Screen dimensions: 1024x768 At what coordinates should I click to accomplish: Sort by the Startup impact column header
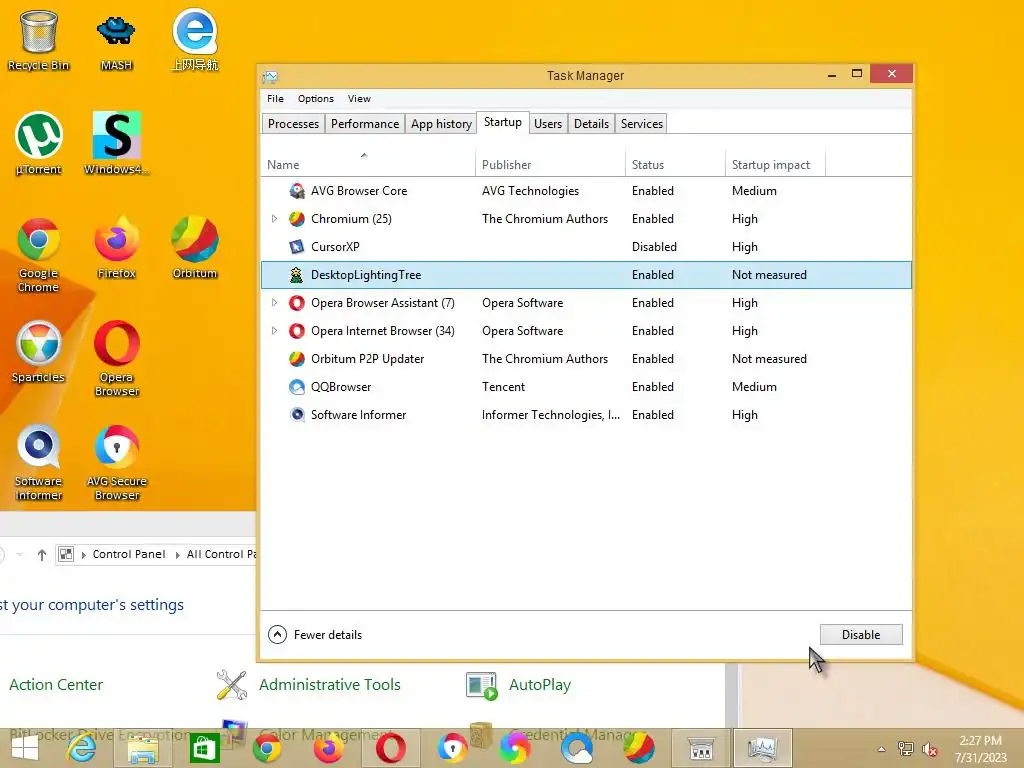[775, 165]
